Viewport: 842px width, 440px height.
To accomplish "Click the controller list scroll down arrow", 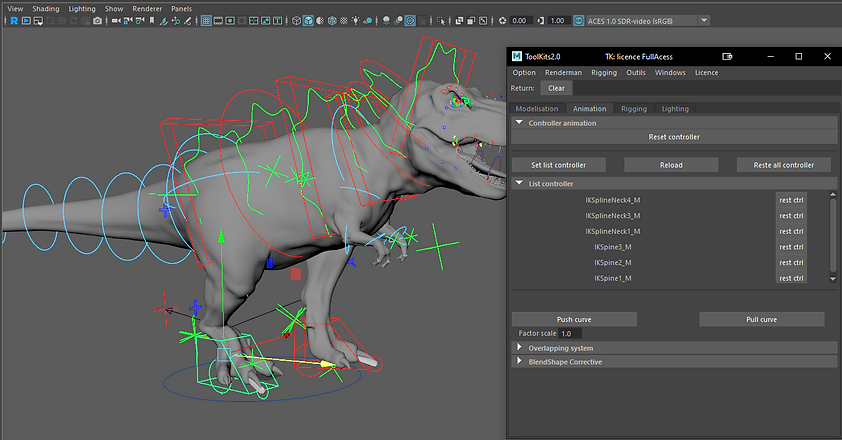I will 833,279.
